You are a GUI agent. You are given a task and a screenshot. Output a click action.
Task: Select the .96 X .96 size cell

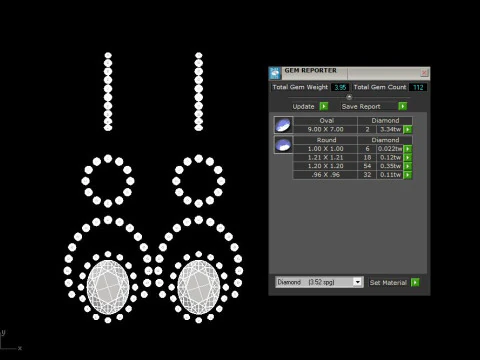coord(325,175)
